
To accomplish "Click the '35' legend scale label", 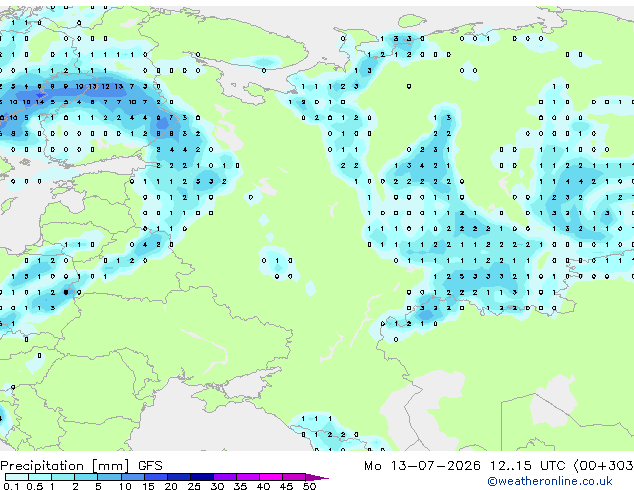I will (240, 486).
